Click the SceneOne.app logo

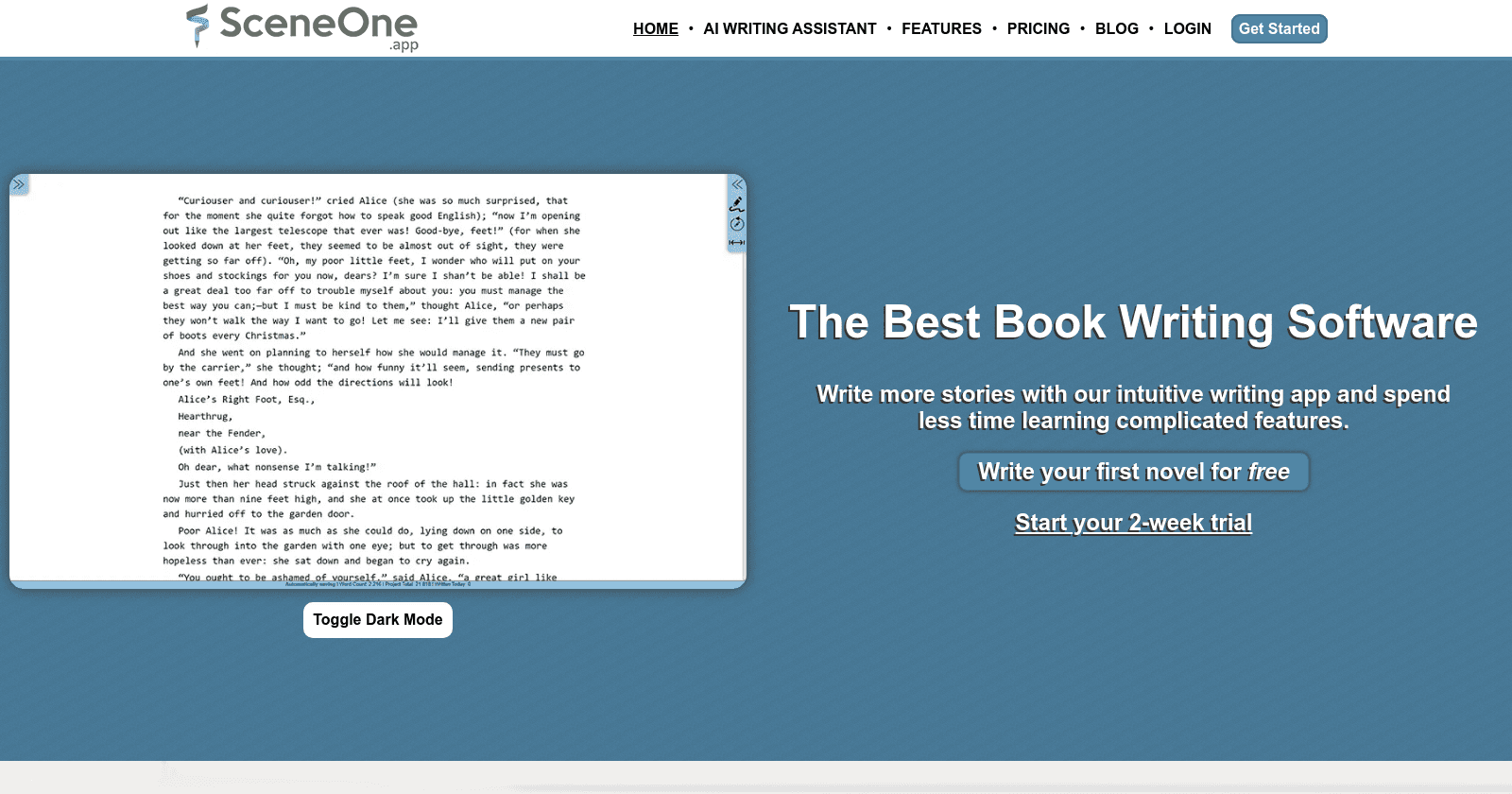[x=302, y=27]
